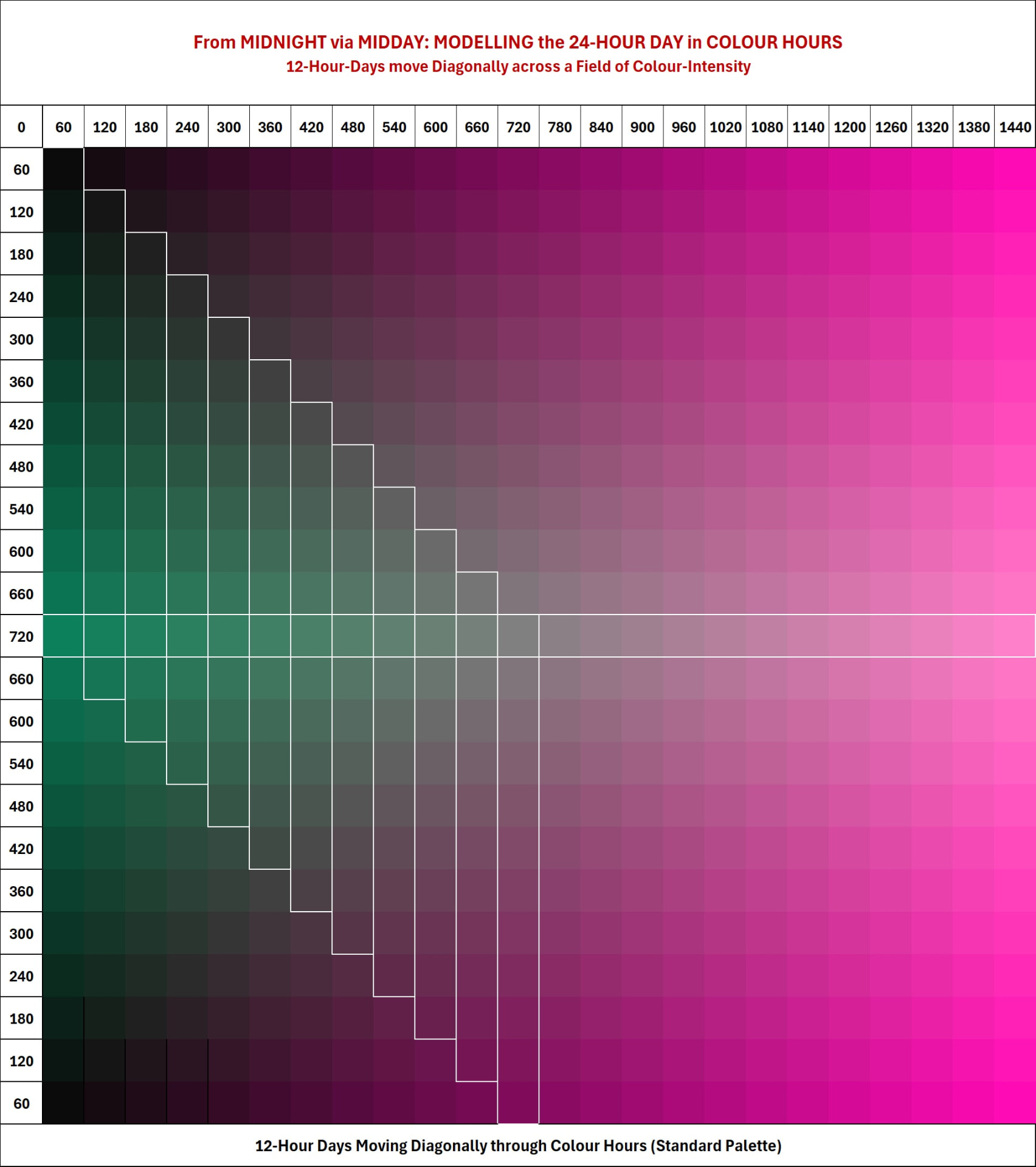The image size is (1036, 1167).
Task: Pick column header 1440
Action: click(x=1015, y=127)
